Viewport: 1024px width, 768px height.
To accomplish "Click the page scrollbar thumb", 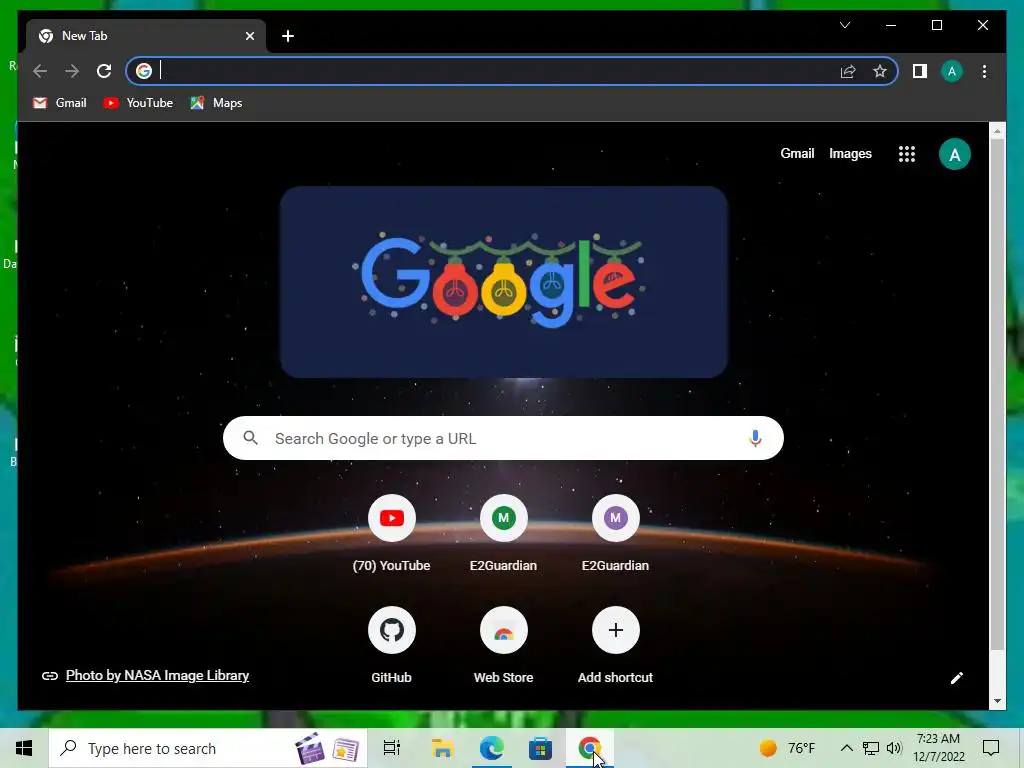I will point(997,395).
